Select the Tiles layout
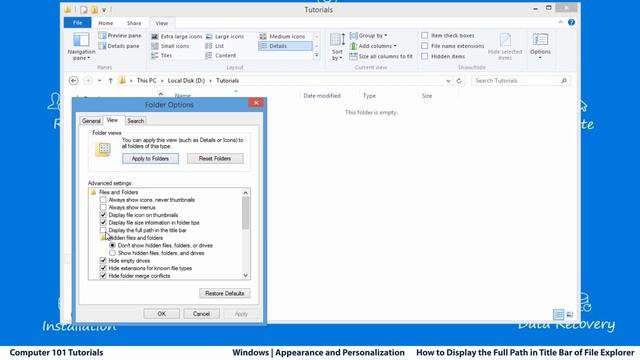 pos(162,55)
